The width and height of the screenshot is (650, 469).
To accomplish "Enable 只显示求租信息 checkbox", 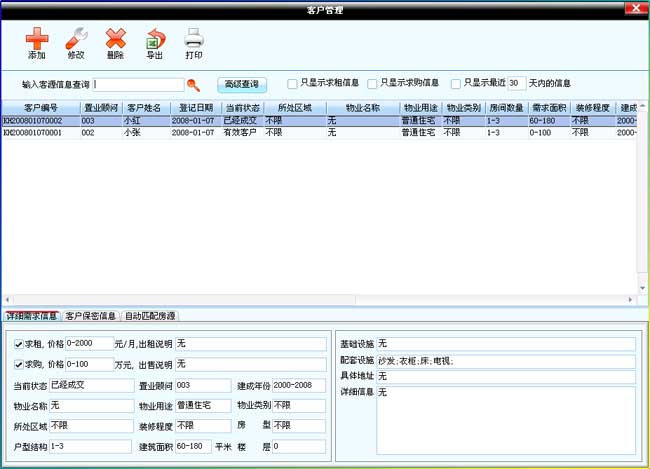I will tap(292, 84).
